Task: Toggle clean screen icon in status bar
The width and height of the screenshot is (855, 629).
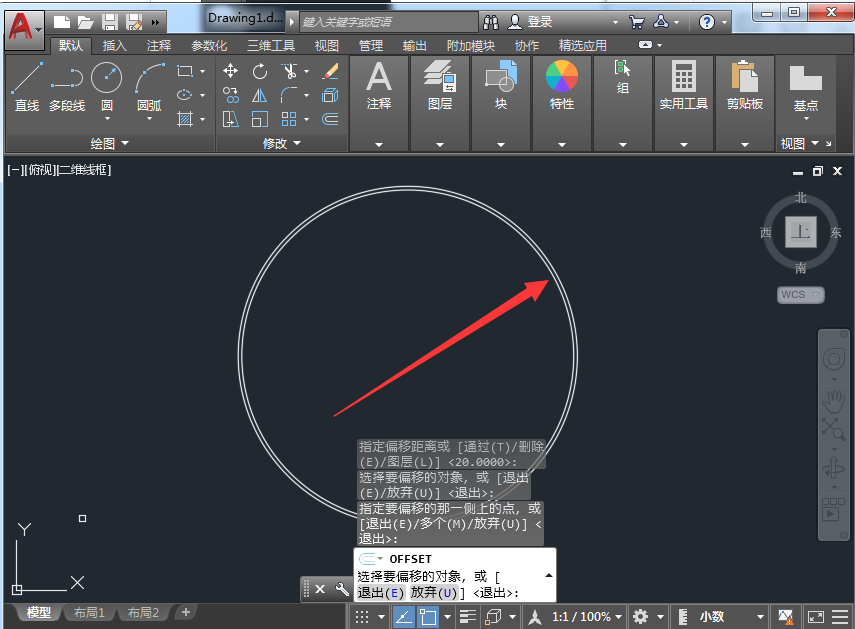Action: tap(816, 617)
